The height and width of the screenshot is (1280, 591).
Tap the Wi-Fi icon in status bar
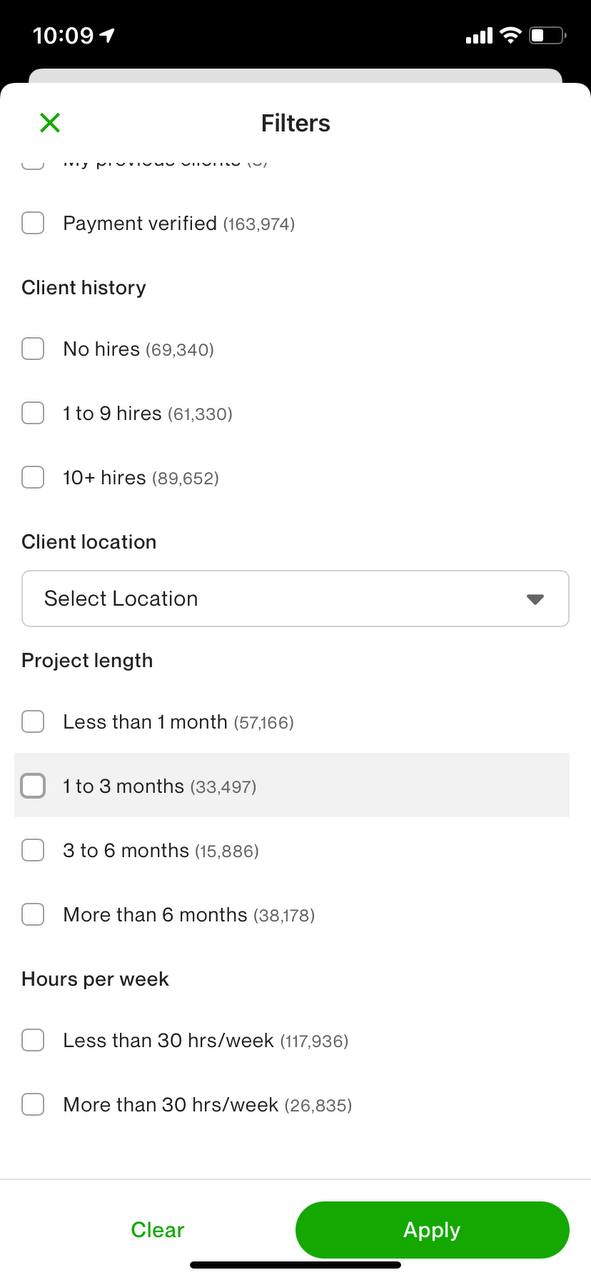point(511,36)
